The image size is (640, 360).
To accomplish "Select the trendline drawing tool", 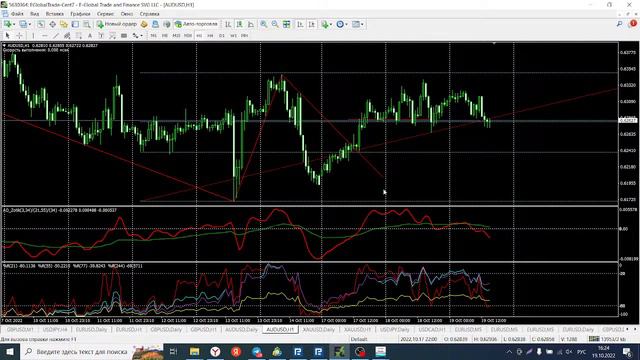I will click(56, 36).
